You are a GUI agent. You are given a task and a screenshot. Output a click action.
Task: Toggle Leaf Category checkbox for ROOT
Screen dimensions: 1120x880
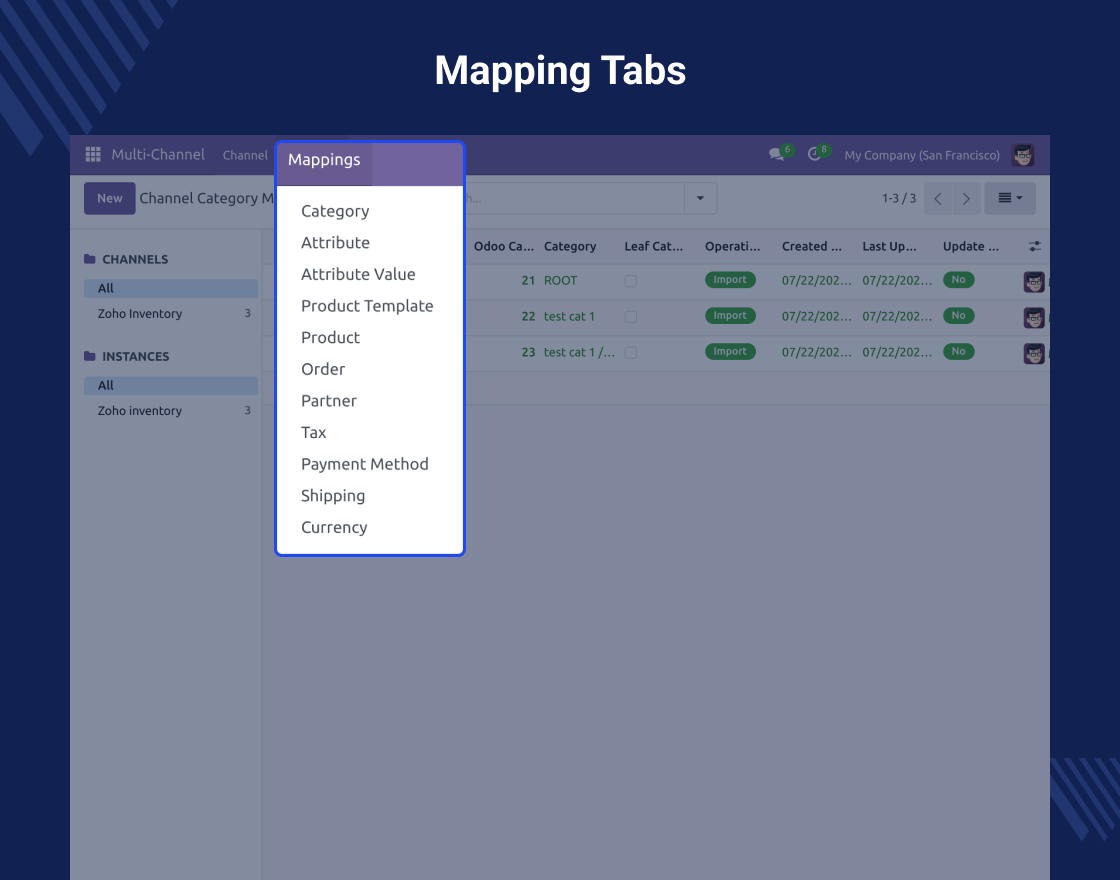point(631,281)
